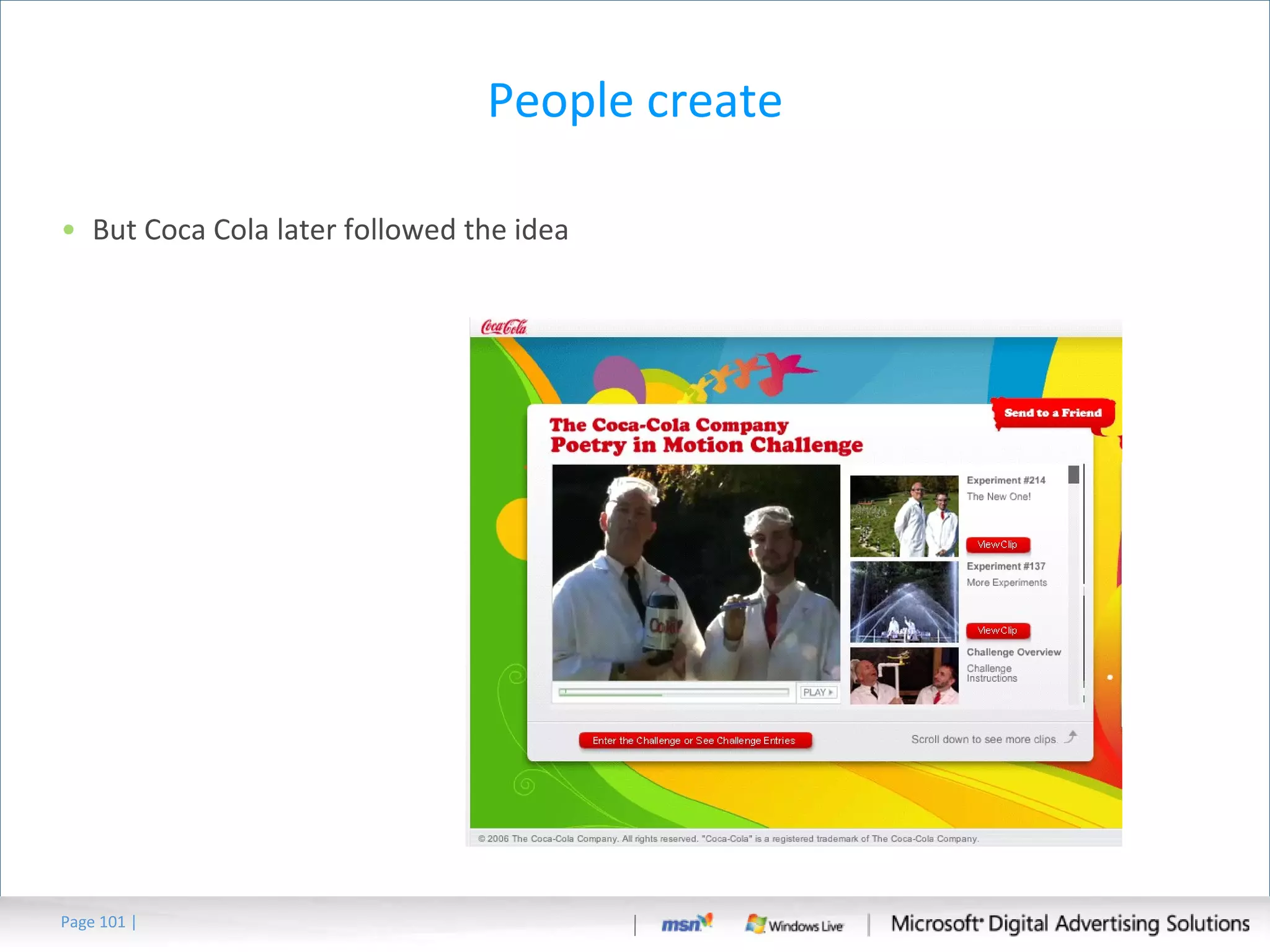Image resolution: width=1270 pixels, height=952 pixels.
Task: Click the People create slide title
Action: (635, 100)
